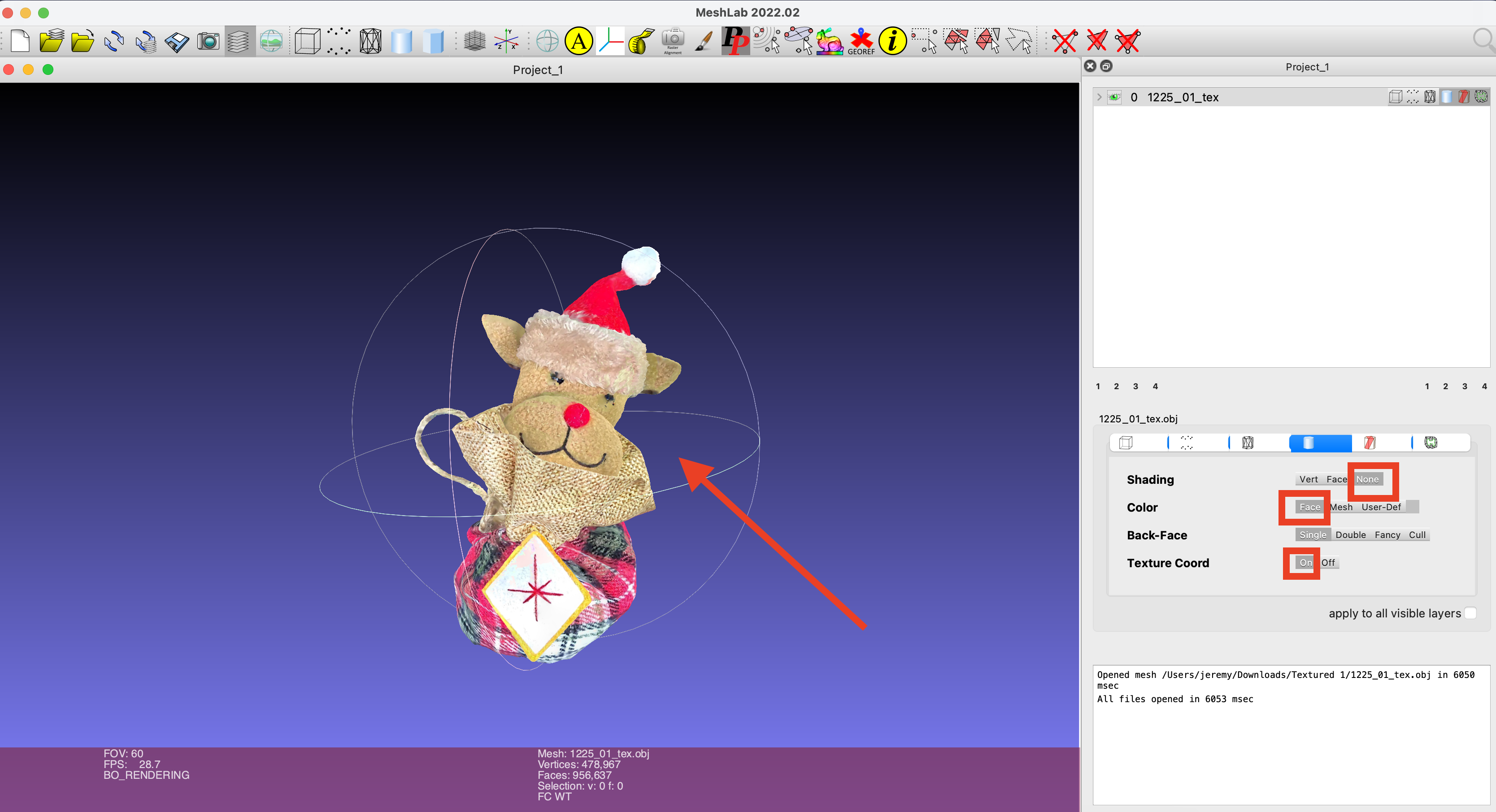Set Color mode to User-Def
The width and height of the screenshot is (1496, 812).
pyautogui.click(x=1383, y=507)
